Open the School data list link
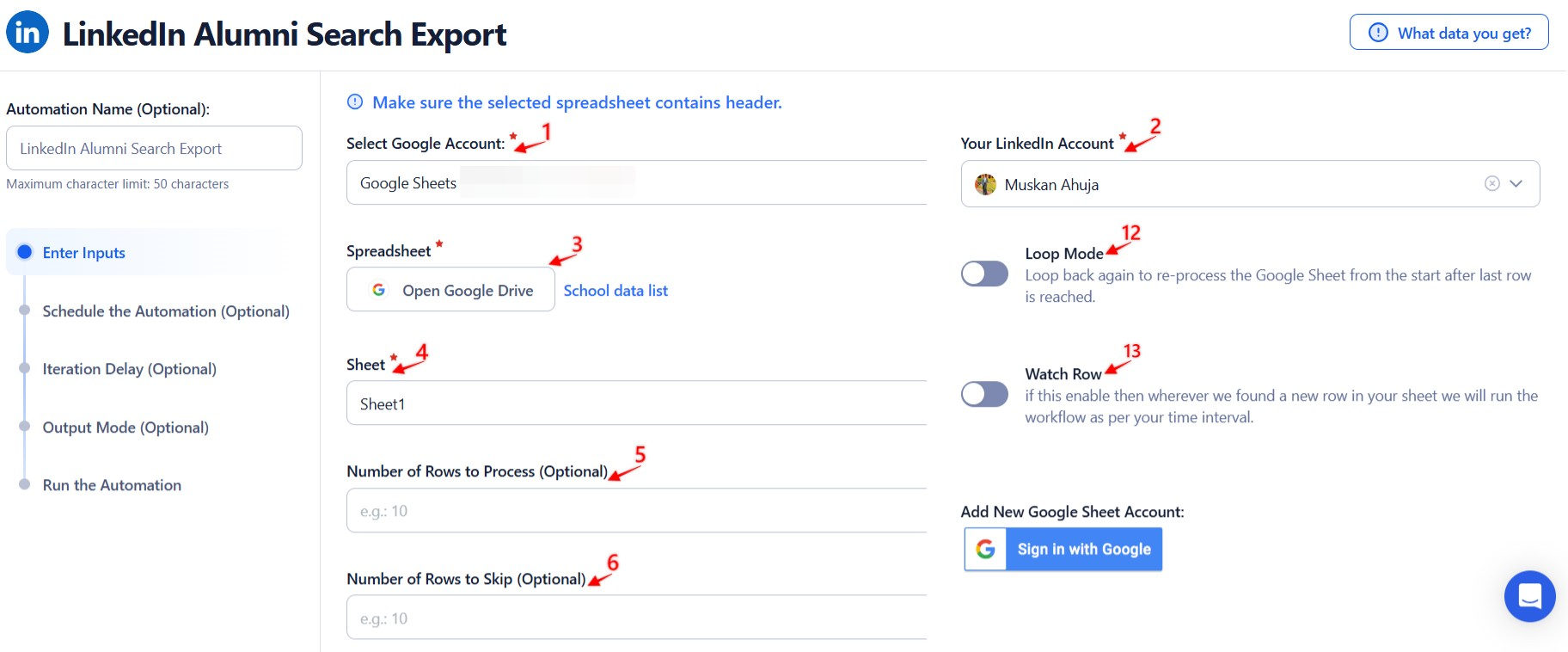This screenshot has width=1568, height=652. point(616,291)
